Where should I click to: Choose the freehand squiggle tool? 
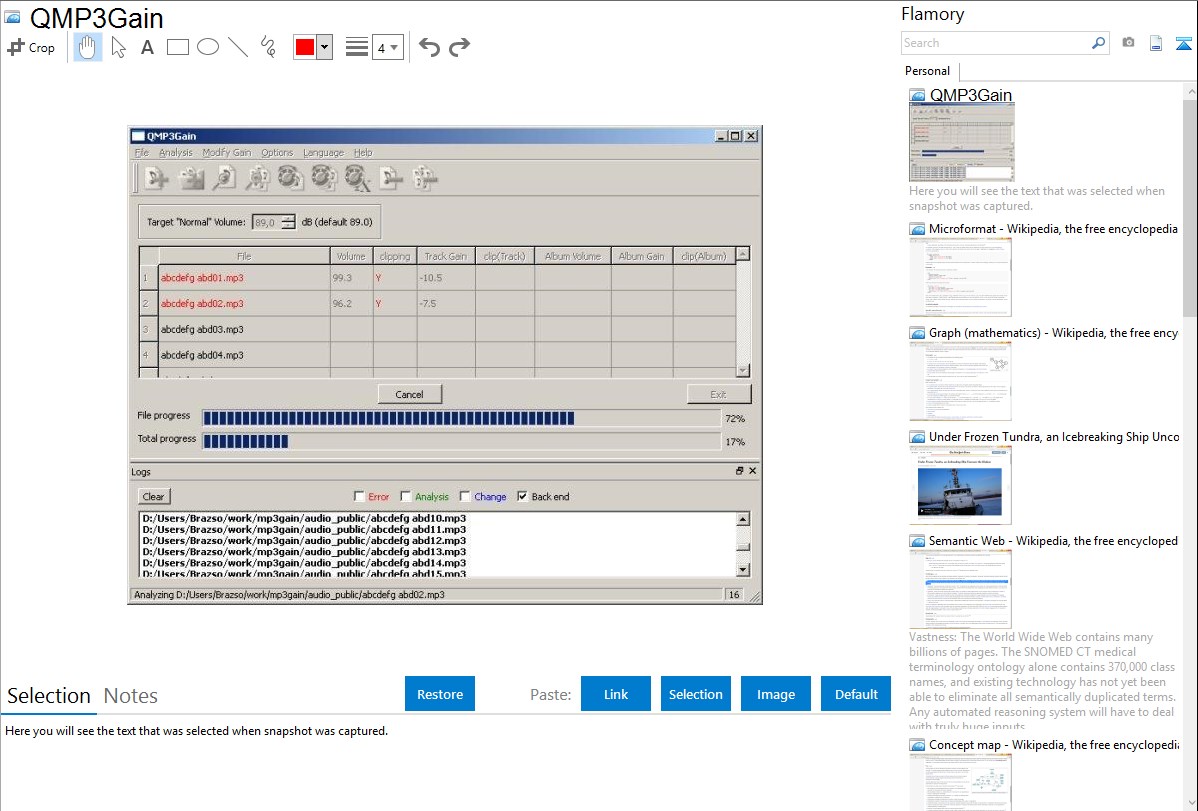pos(268,47)
